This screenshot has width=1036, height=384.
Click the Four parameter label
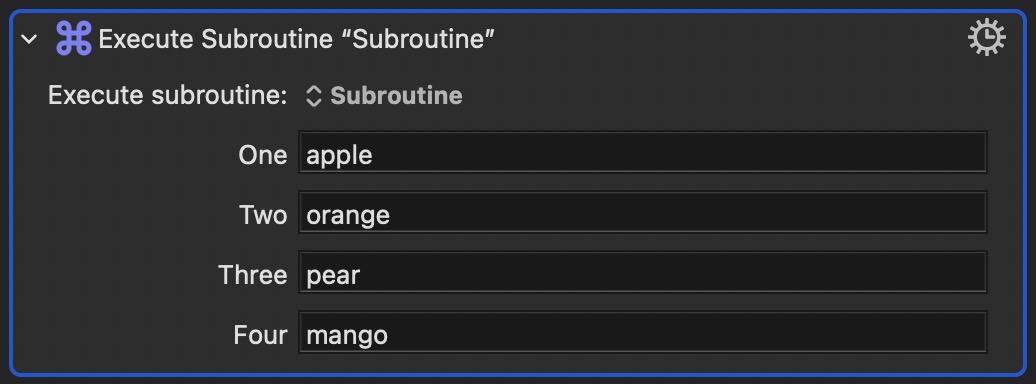(x=260, y=335)
